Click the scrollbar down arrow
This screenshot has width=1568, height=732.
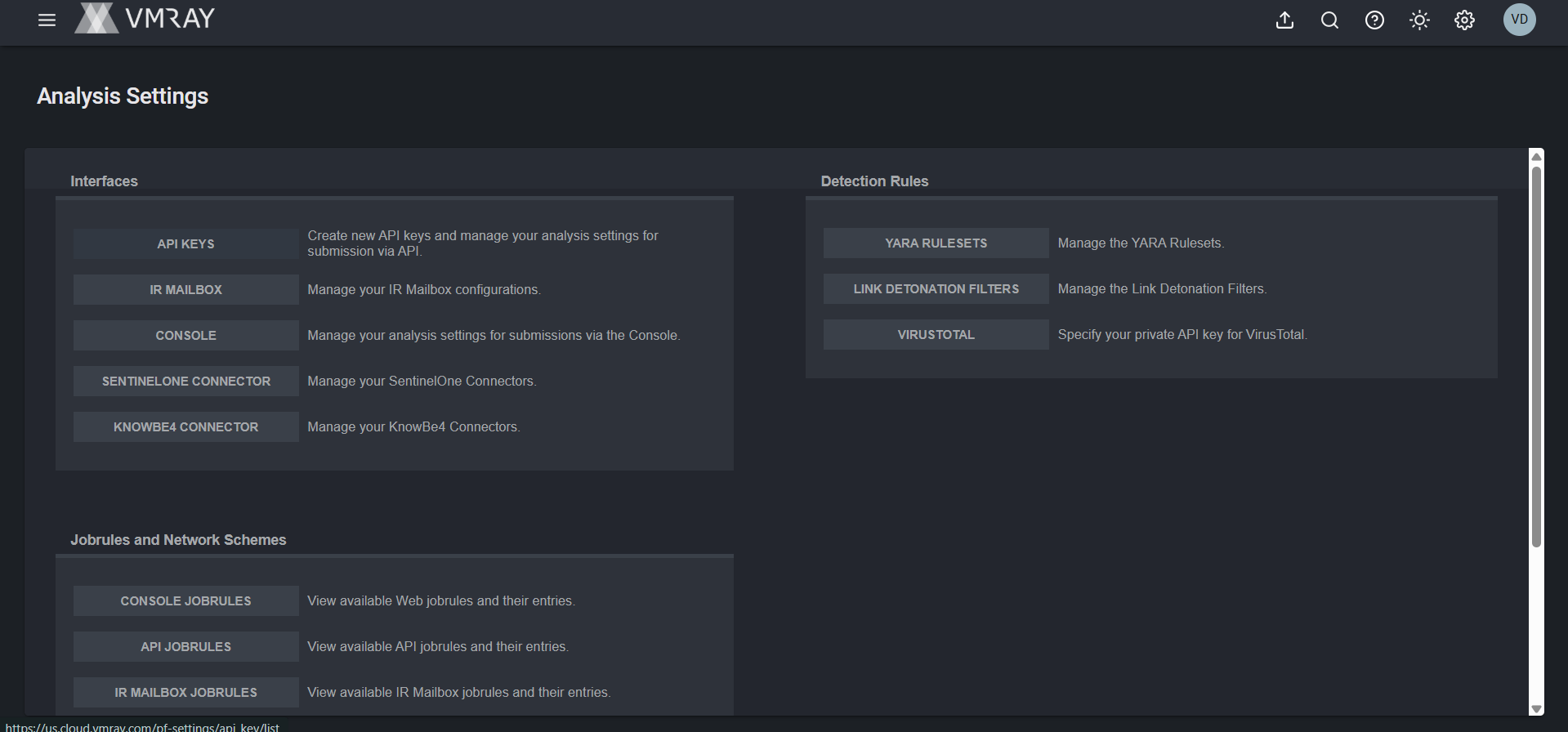tap(1536, 709)
